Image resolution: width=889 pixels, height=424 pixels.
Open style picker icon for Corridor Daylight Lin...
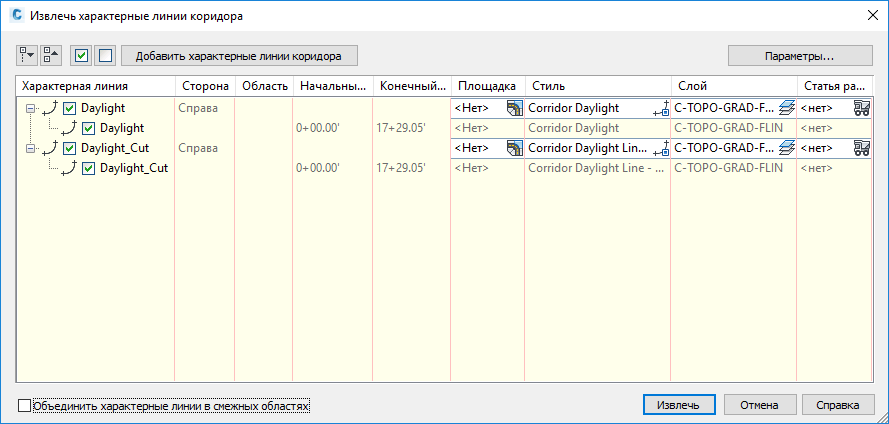pos(661,149)
